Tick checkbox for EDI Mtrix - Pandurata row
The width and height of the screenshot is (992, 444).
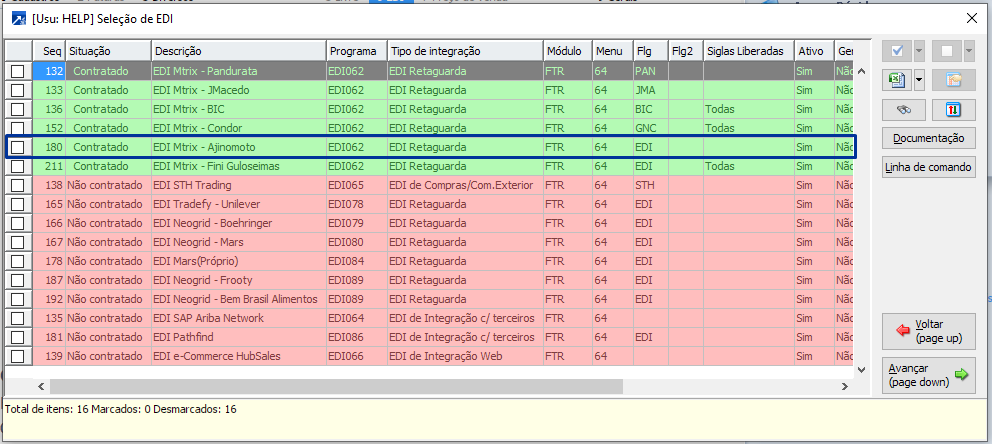click(18, 71)
